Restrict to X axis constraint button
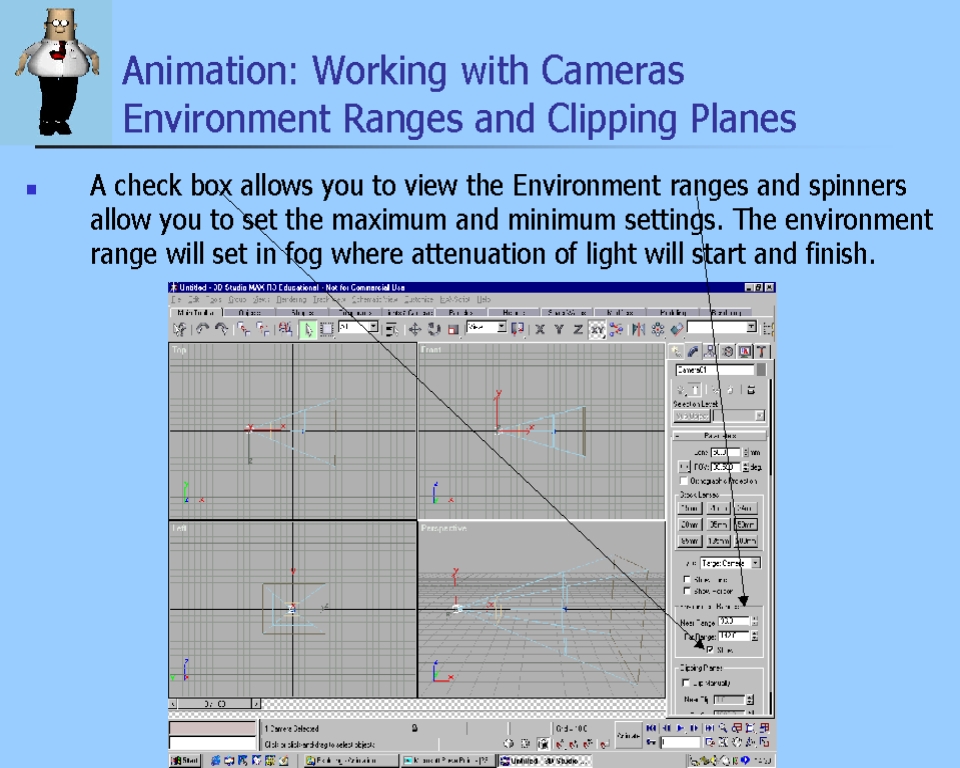 pos(540,328)
